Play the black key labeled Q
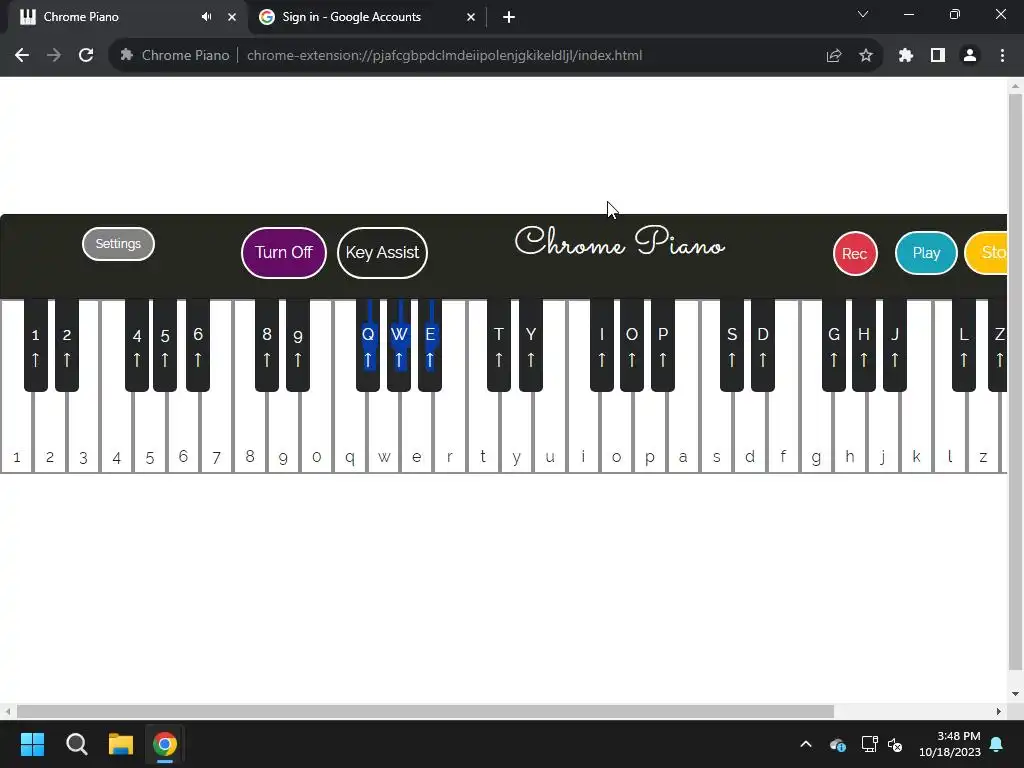Viewport: 1024px width, 768px height. tap(368, 345)
